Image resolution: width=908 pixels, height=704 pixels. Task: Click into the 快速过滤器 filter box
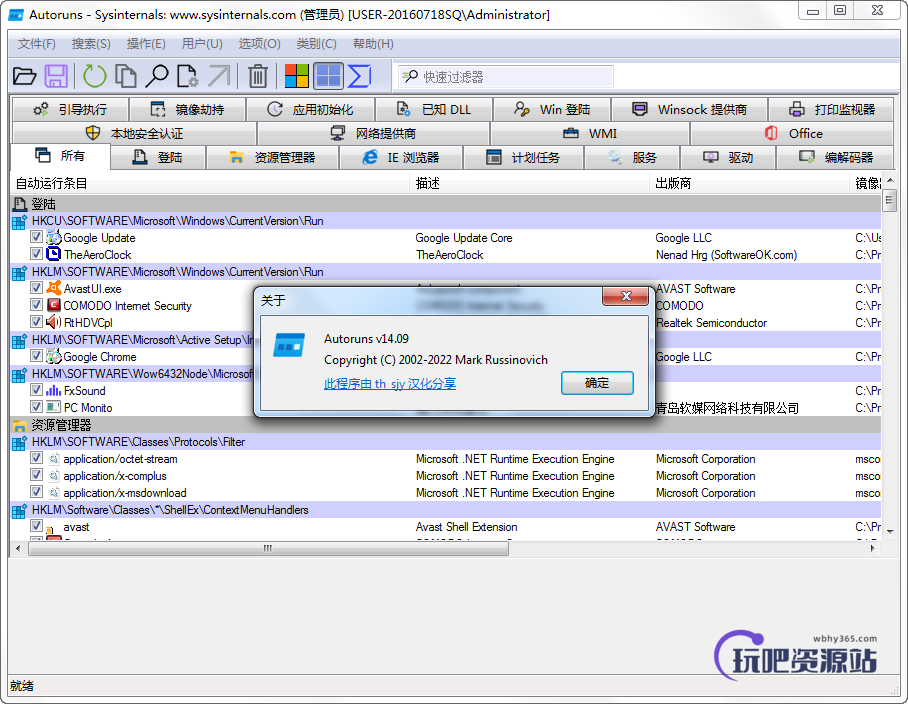pyautogui.click(x=505, y=76)
